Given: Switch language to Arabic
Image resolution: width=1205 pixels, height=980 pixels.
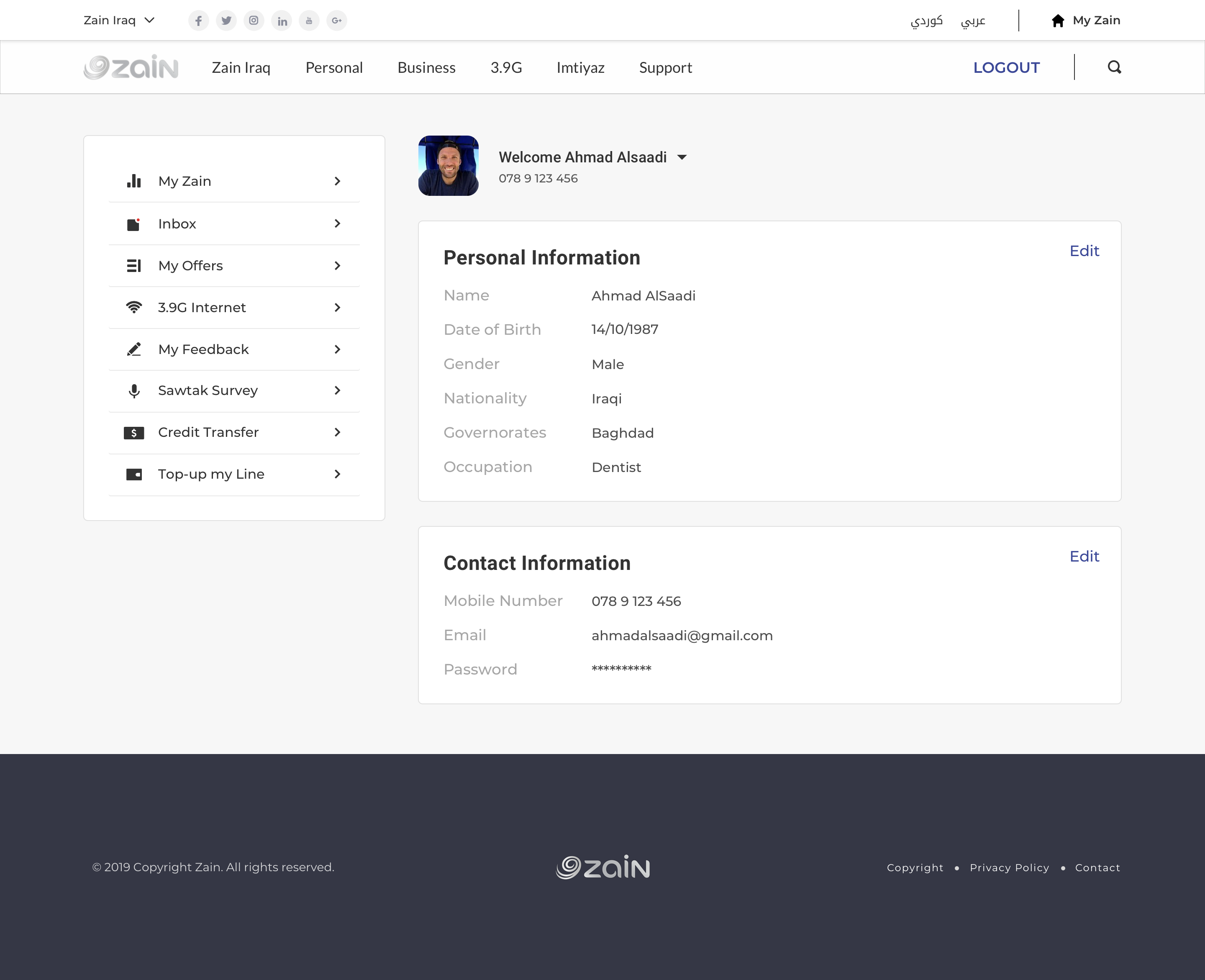Looking at the screenshot, I should pos(973,21).
